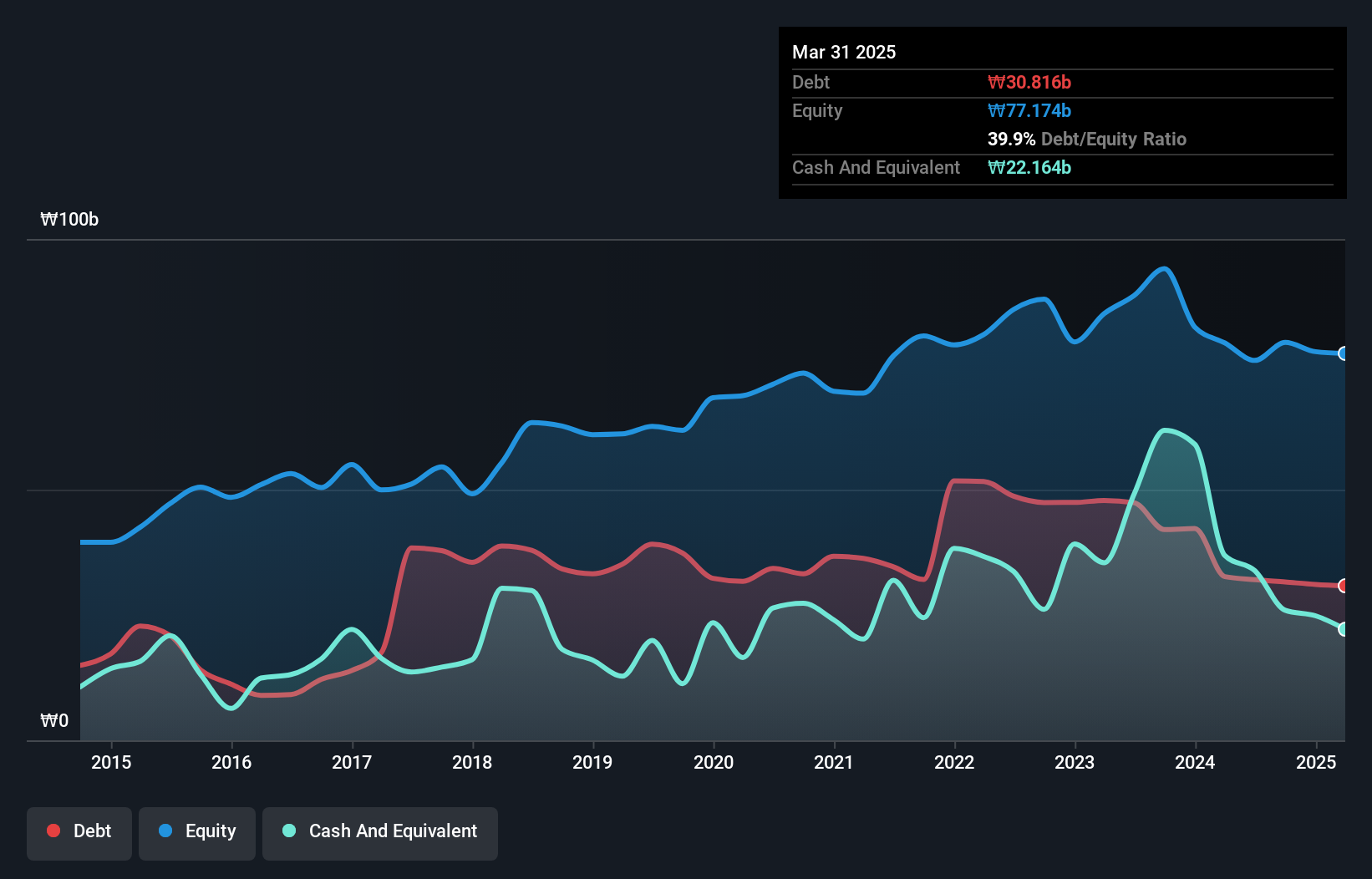Click the 2019 x-axis label
Viewport: 1372px width, 879px height.
pos(592,762)
